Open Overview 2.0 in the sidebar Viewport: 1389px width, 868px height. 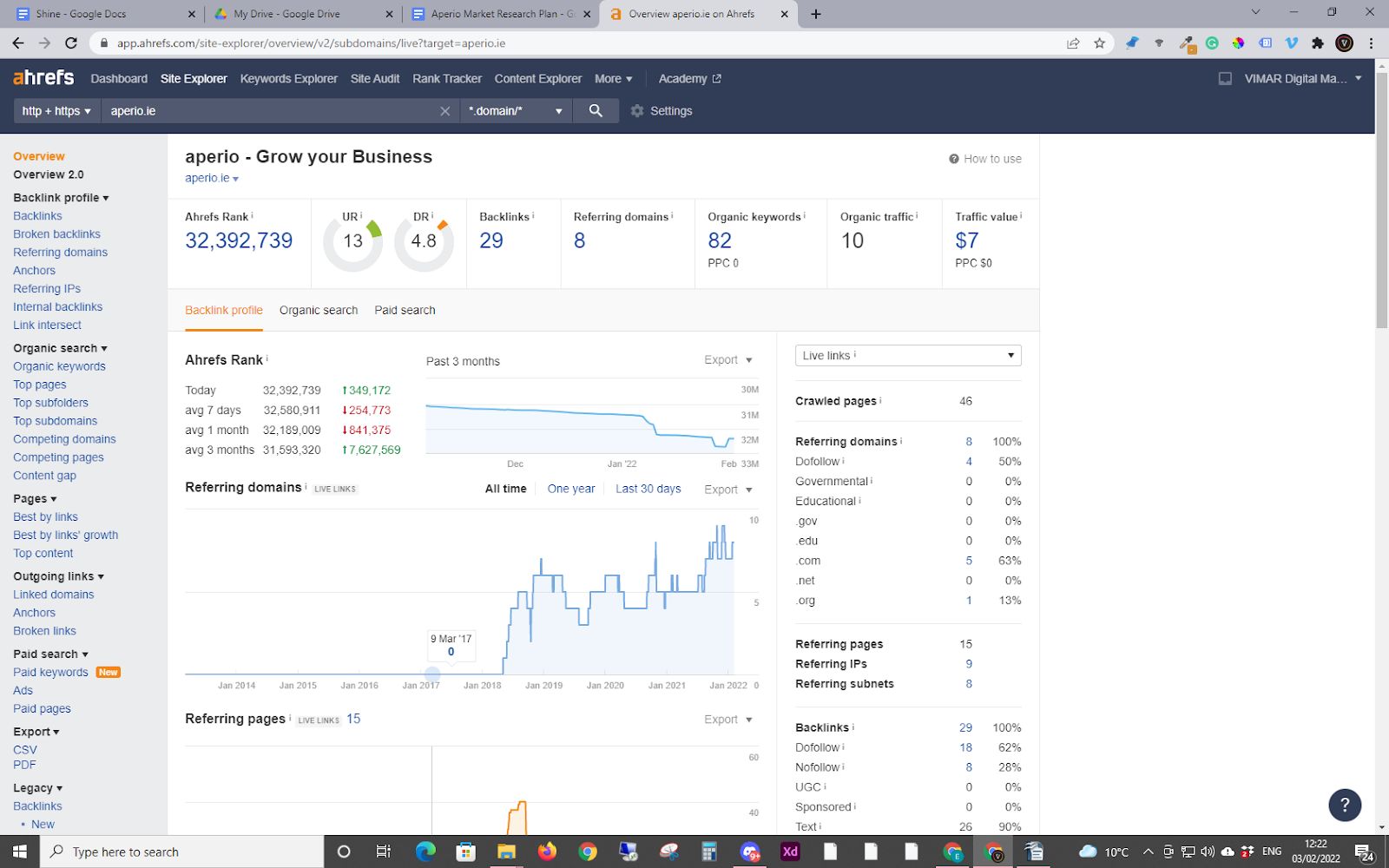tap(49, 174)
